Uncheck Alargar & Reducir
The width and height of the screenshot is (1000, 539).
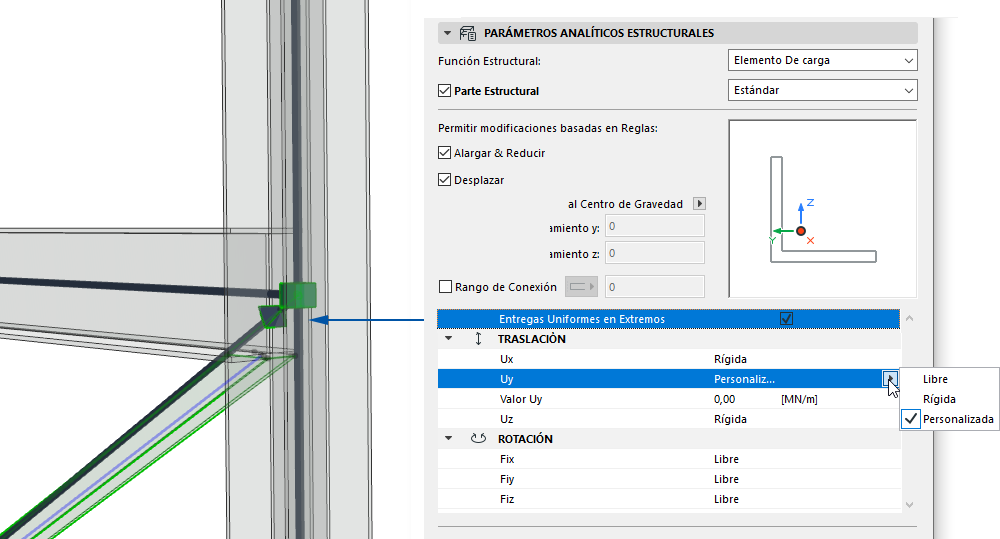(445, 152)
